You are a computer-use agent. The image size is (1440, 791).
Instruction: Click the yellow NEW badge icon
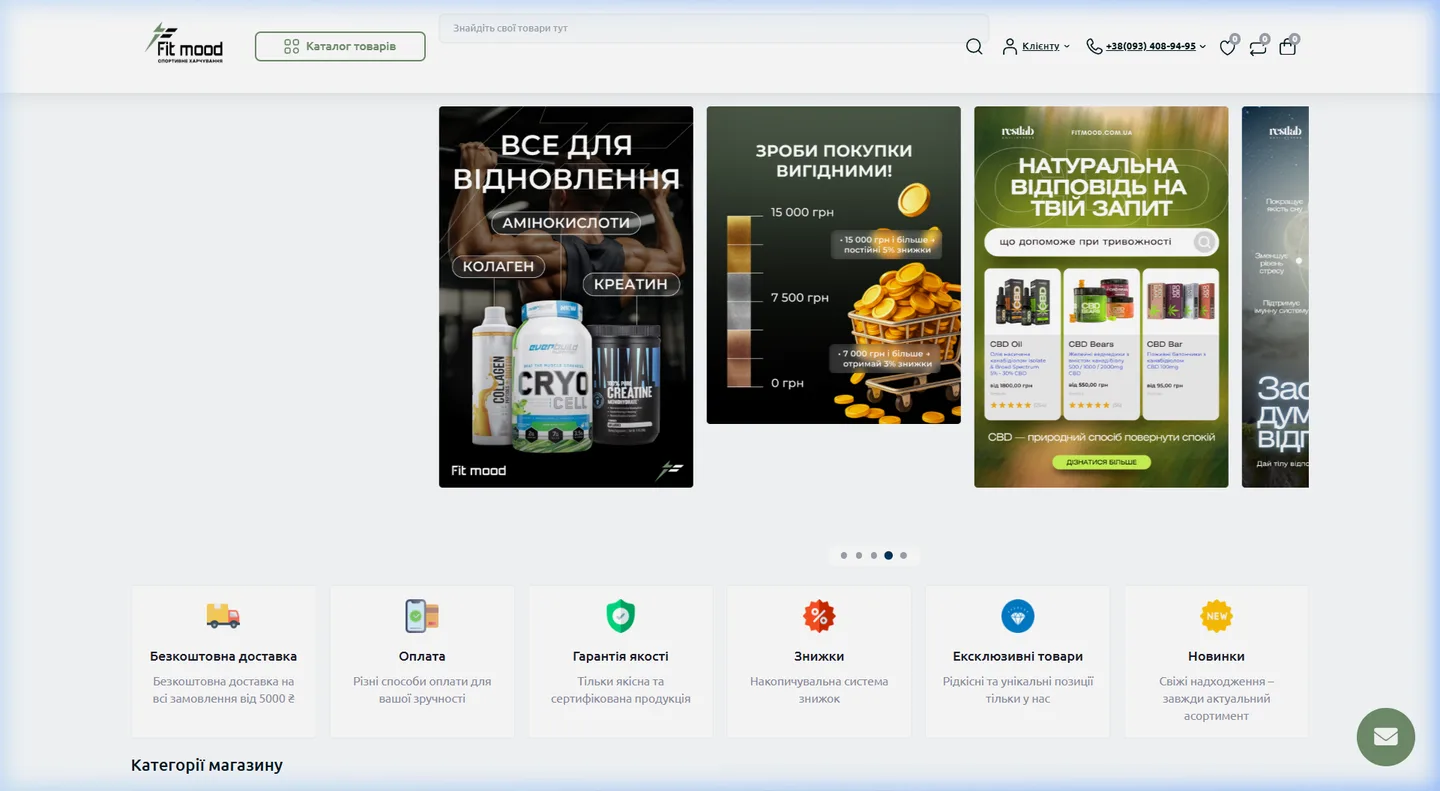[x=1217, y=616]
